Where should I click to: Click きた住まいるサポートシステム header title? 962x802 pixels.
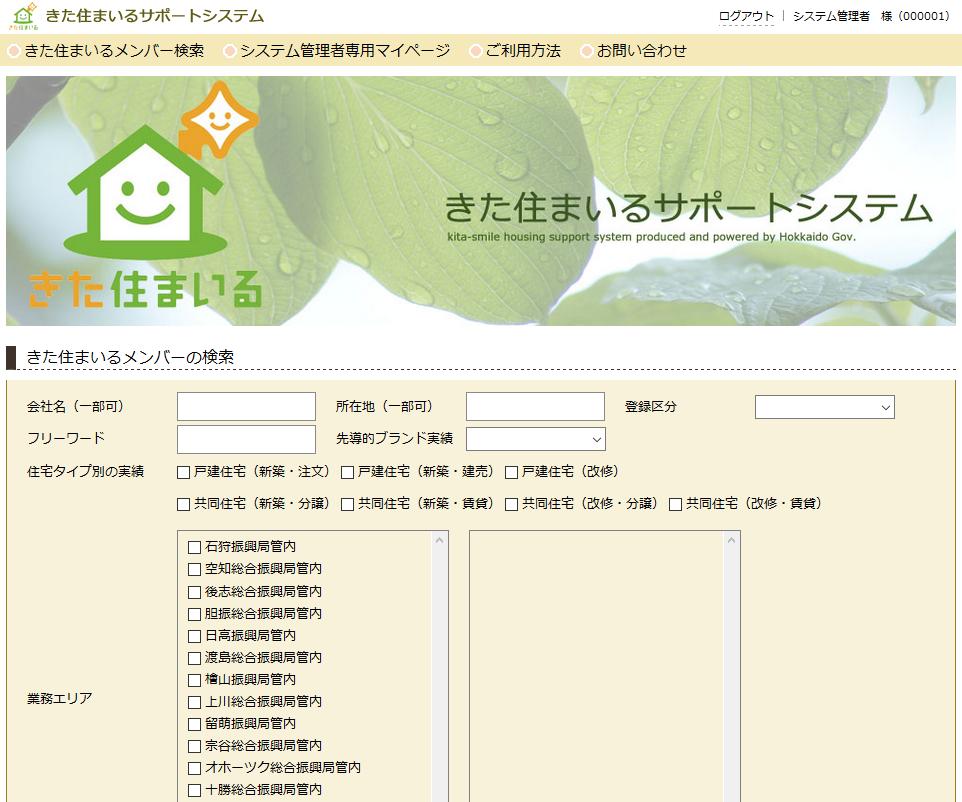click(x=155, y=16)
